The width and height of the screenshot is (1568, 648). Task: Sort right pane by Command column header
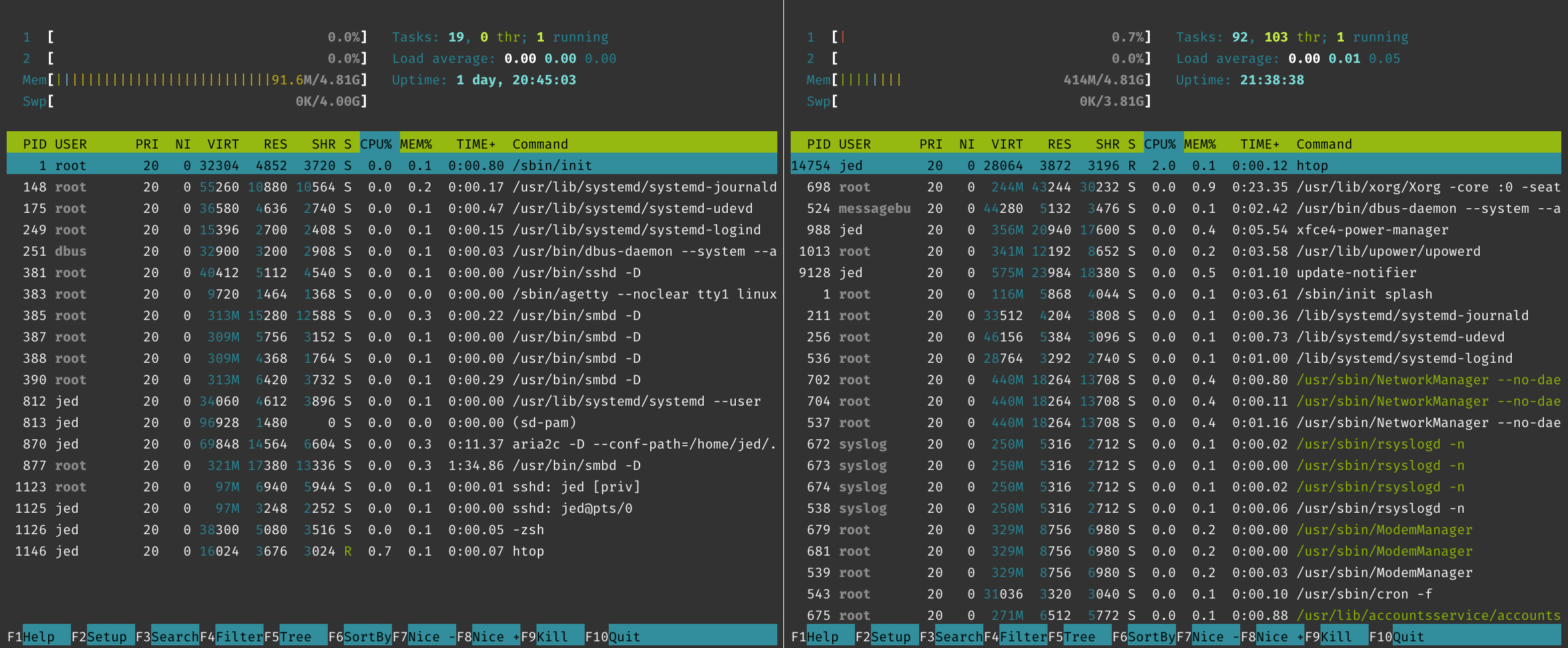[1322, 144]
